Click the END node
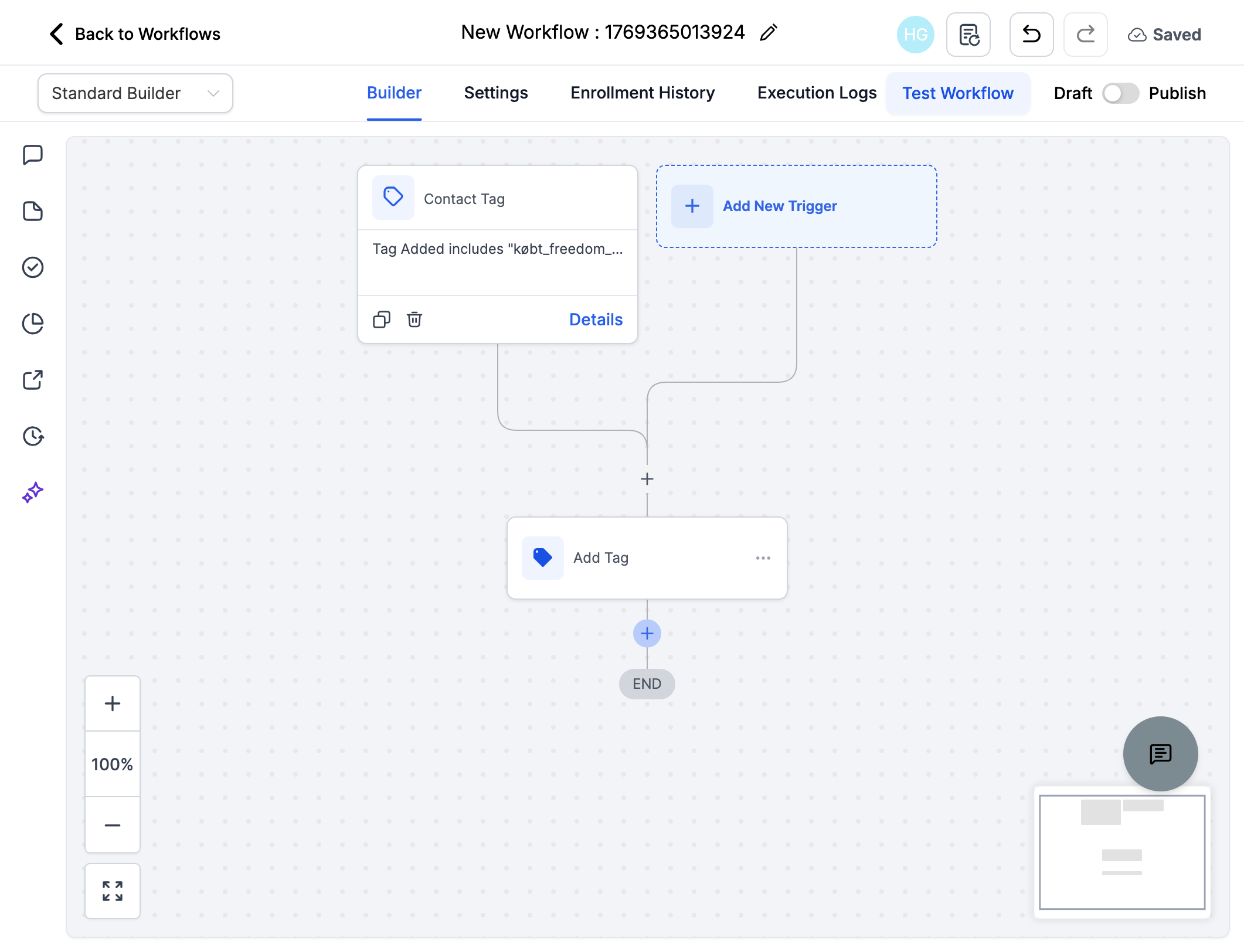 pos(647,684)
